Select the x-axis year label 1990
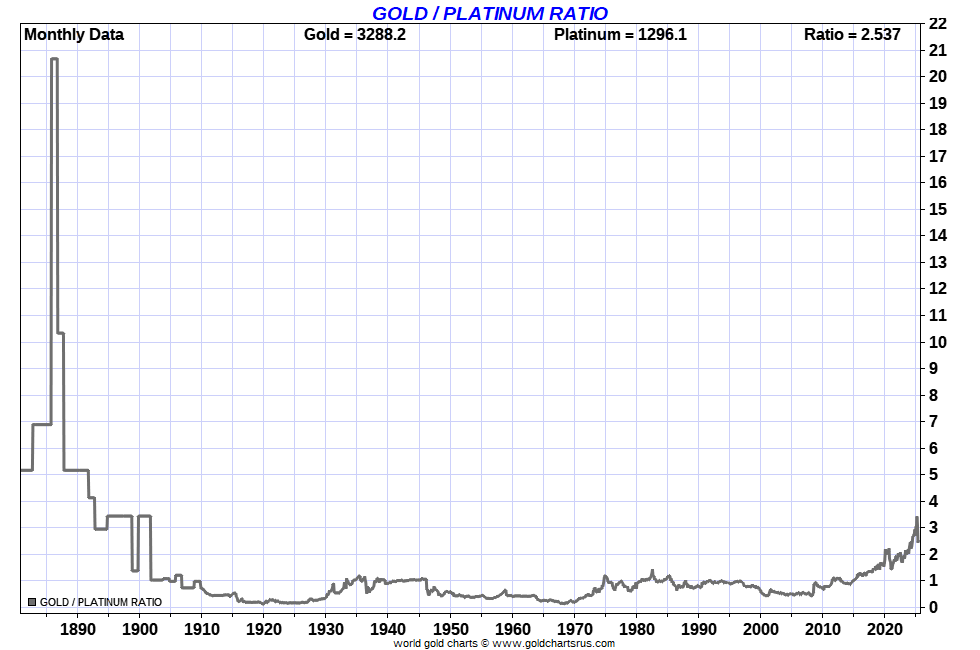 tap(699, 629)
